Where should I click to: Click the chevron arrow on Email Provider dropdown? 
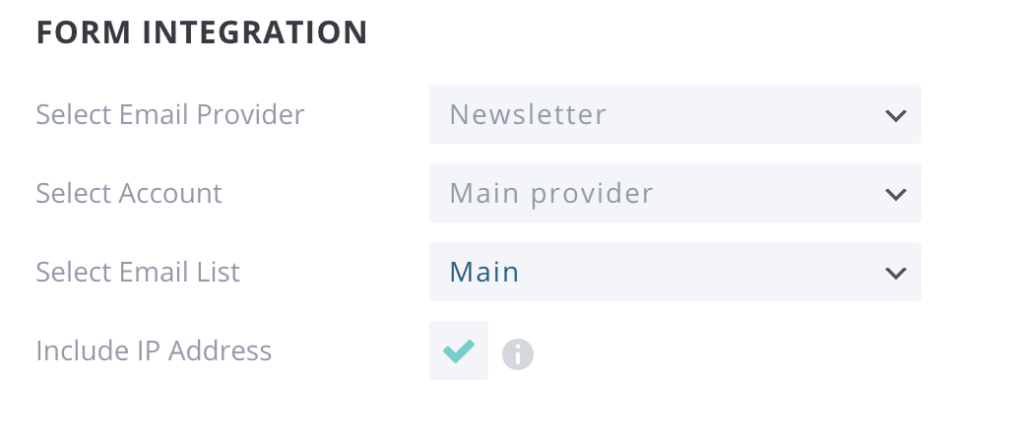click(895, 115)
